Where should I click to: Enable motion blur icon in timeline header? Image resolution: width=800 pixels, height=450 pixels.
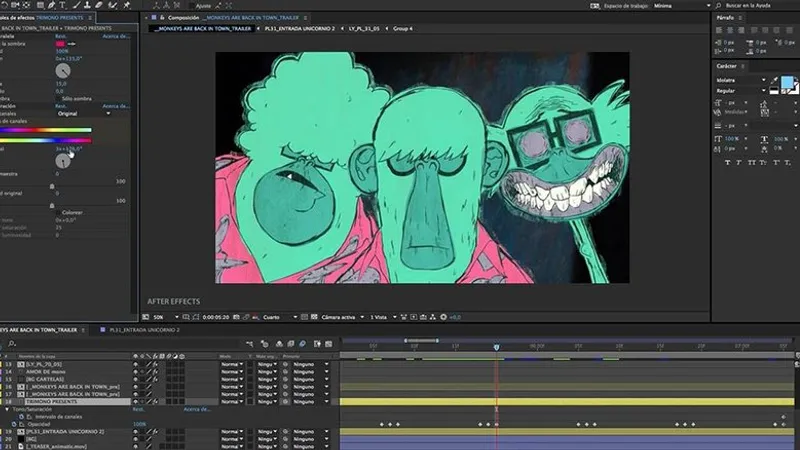pyautogui.click(x=303, y=344)
